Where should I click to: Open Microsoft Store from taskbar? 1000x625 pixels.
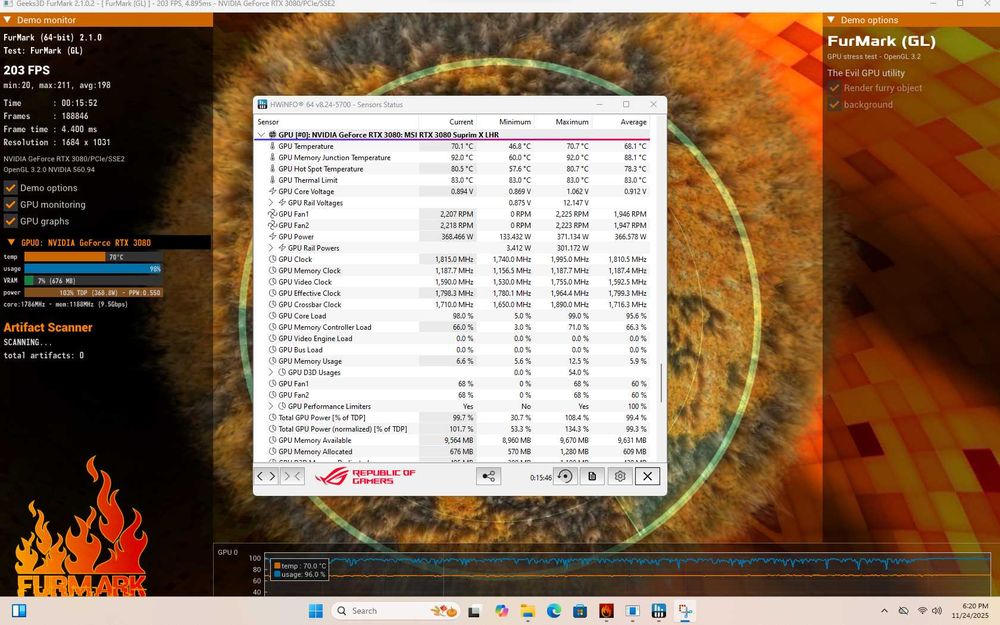580,611
